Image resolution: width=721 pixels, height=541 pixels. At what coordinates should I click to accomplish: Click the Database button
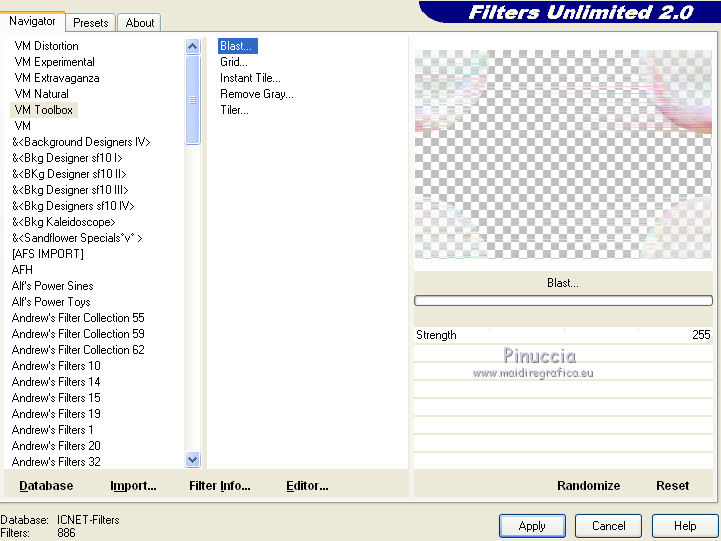(46, 486)
